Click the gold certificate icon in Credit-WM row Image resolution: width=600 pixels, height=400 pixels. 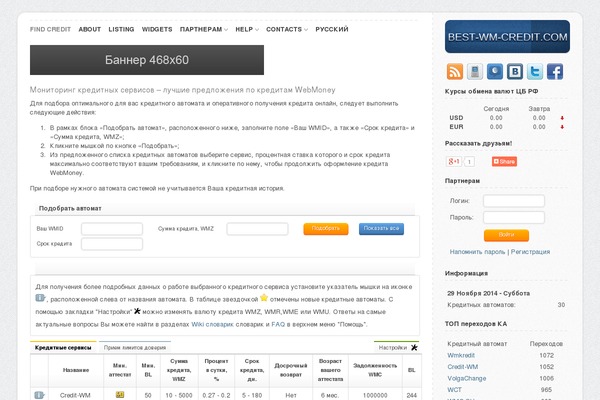120,395
